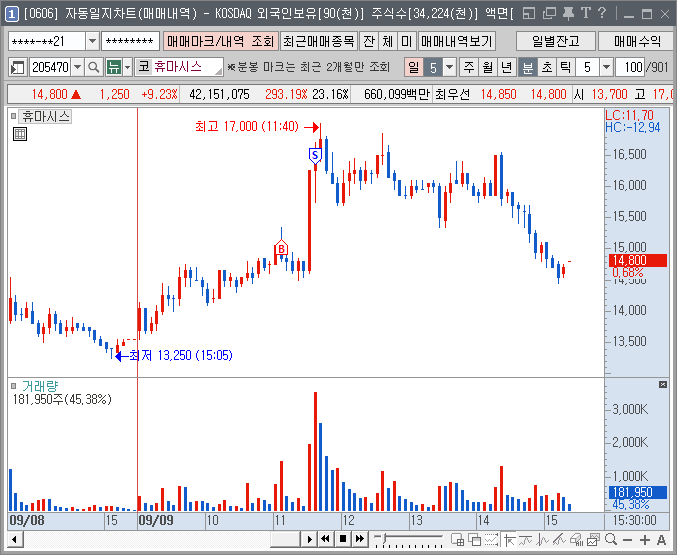Play chart replay with the play button
The width and height of the screenshot is (677, 555).
309,539
